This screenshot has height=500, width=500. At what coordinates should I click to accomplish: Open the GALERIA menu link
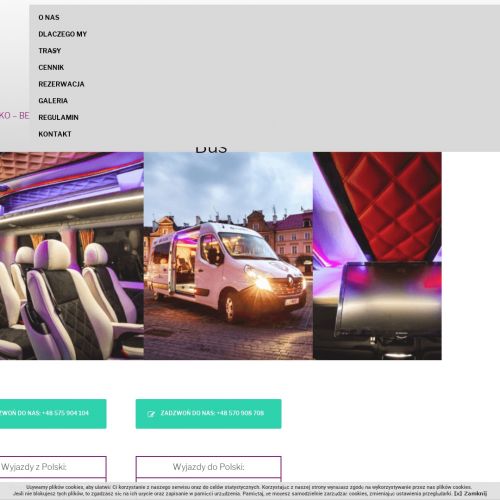pos(53,101)
